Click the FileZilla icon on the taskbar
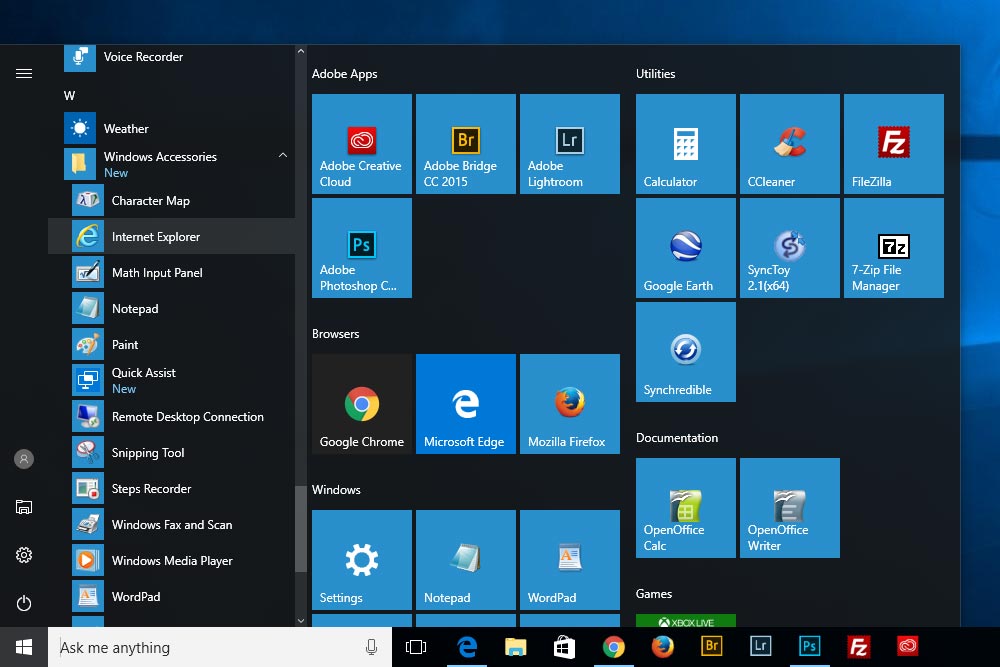This screenshot has width=1000, height=667. click(858, 647)
